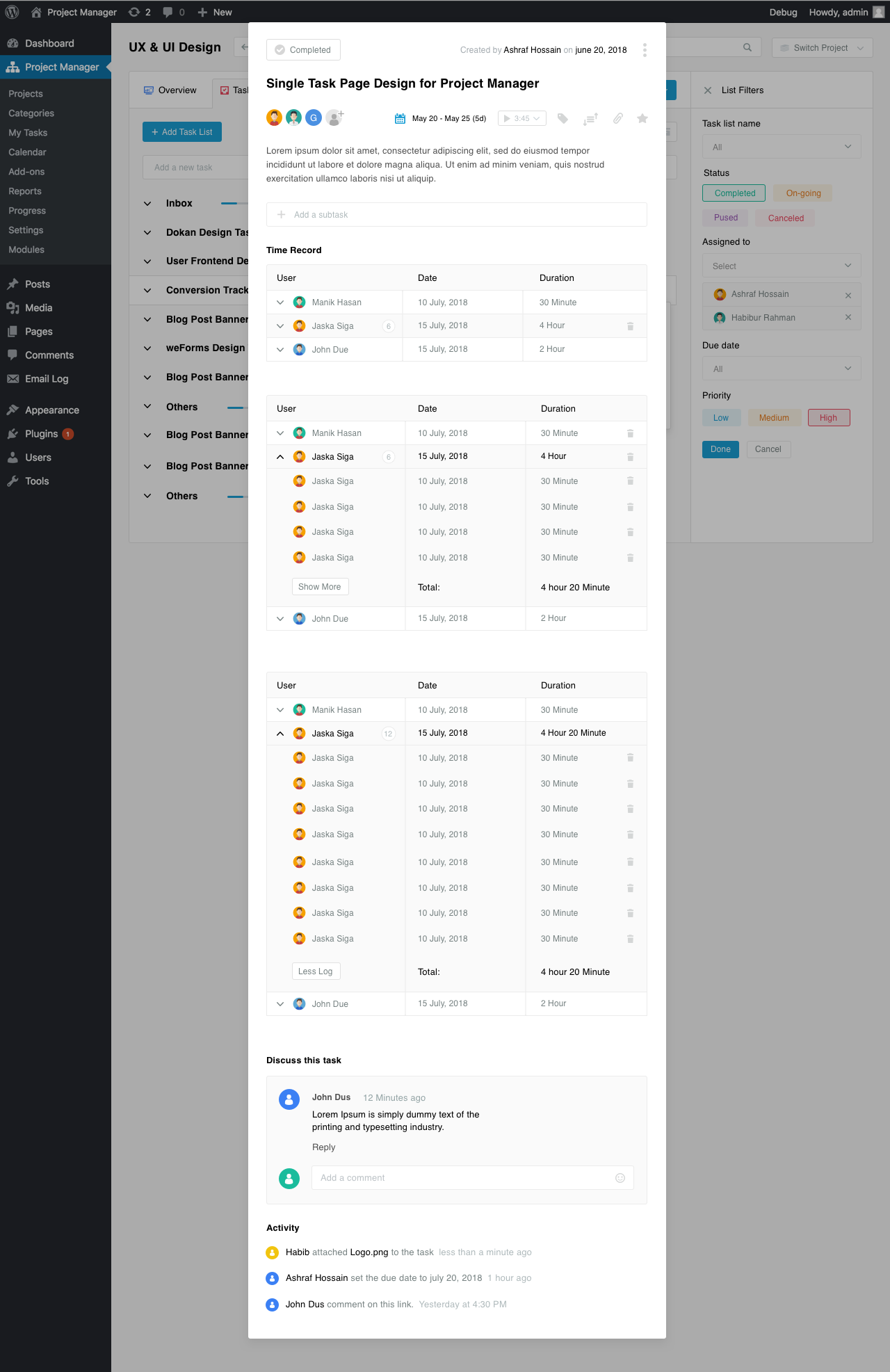Screen dimensions: 890x1372
Task: Open the three-dot task options menu
Action: (645, 50)
